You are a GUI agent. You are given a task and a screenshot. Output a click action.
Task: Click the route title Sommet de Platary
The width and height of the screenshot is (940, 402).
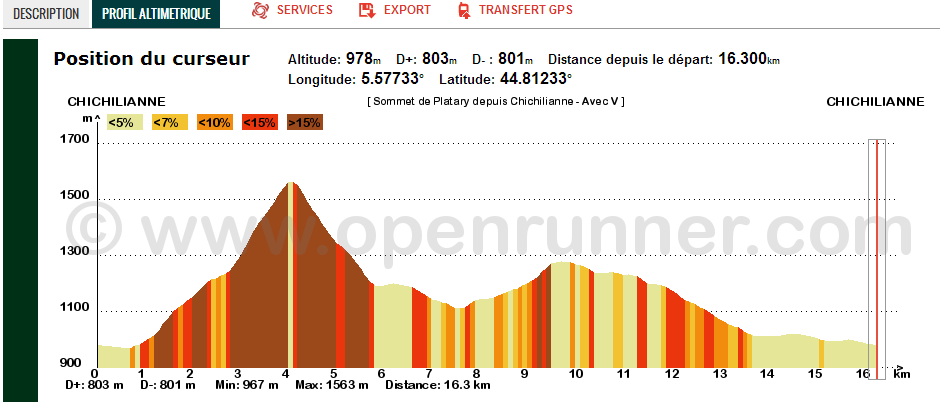tap(496, 102)
